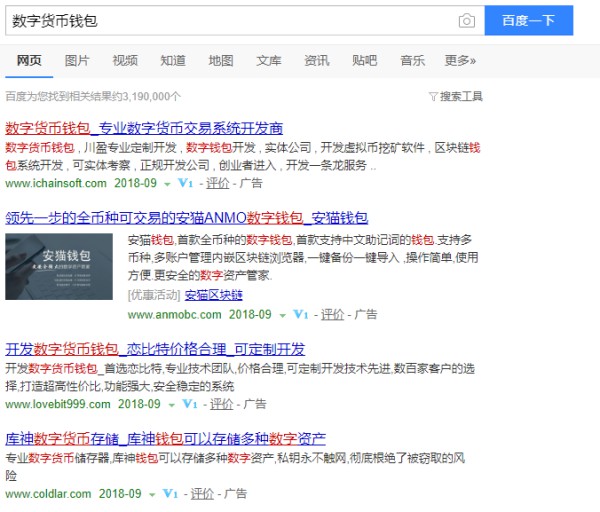Click the www.ichainsoft.com URL

(x=56, y=183)
